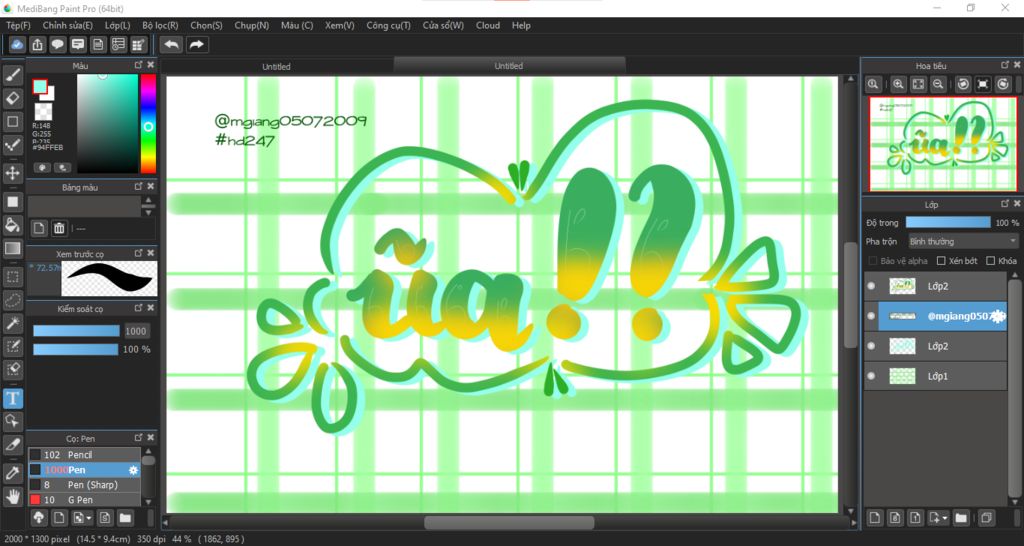Click the Redo arrow

196,44
